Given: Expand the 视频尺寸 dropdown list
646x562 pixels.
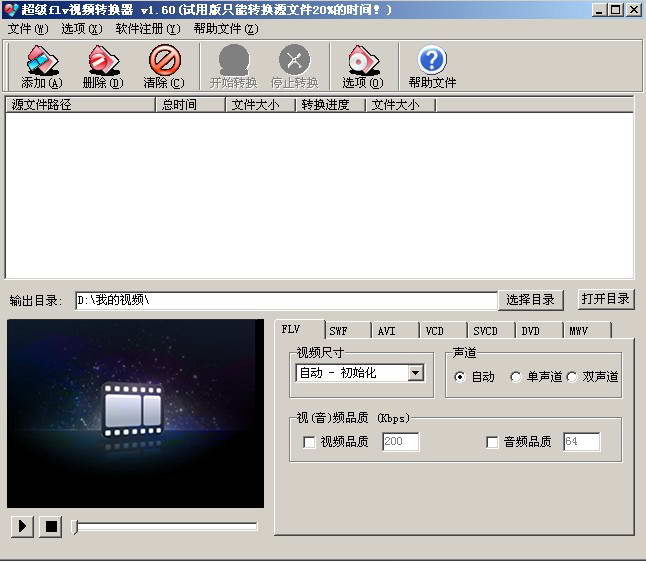Looking at the screenshot, I should (x=416, y=373).
